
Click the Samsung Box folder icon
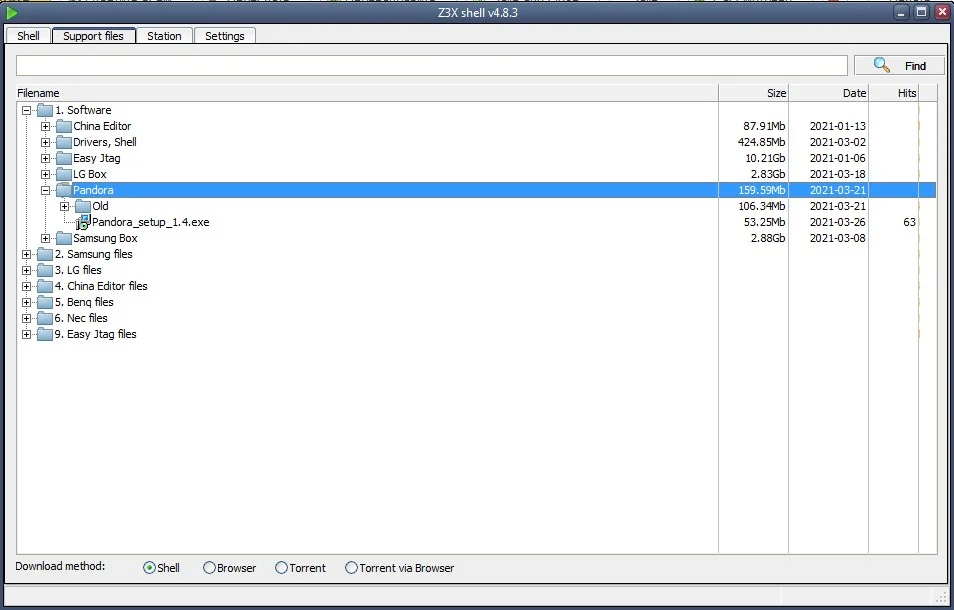click(64, 238)
